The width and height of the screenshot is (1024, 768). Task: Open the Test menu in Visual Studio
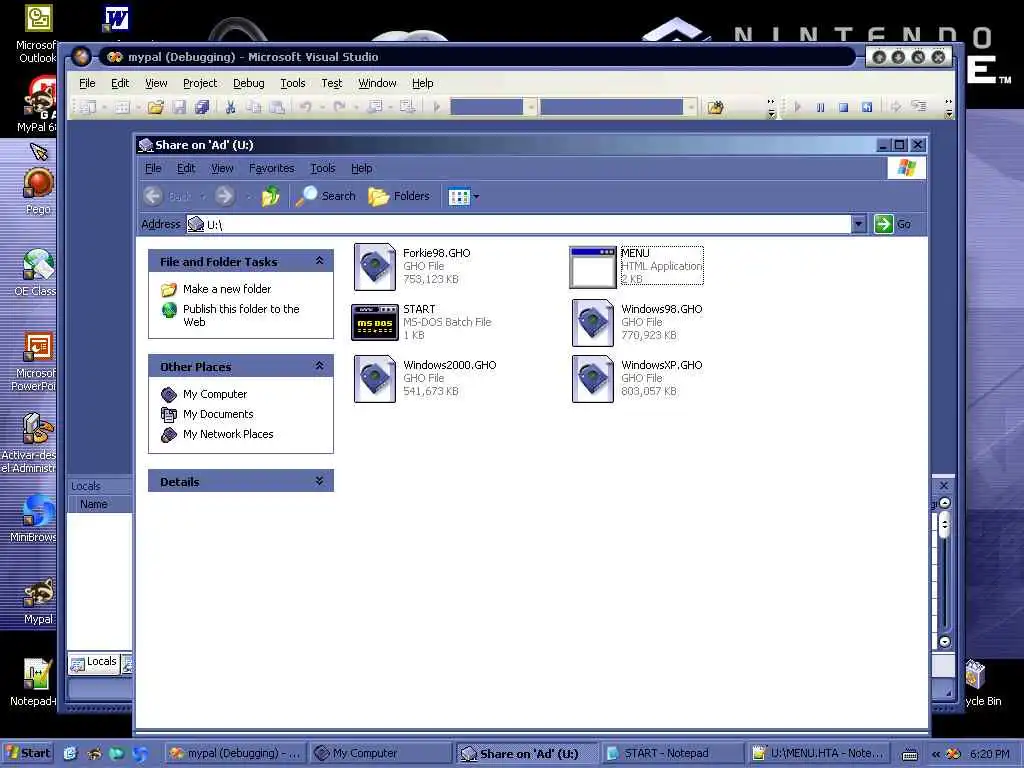pyautogui.click(x=332, y=83)
